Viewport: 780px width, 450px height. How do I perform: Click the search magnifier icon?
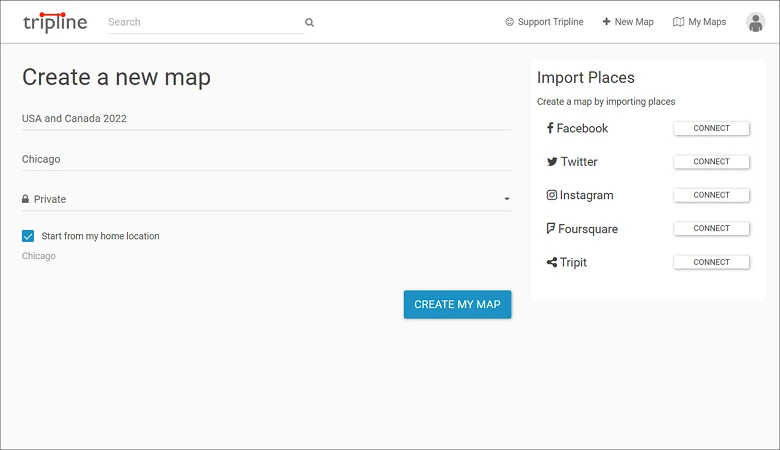(309, 22)
